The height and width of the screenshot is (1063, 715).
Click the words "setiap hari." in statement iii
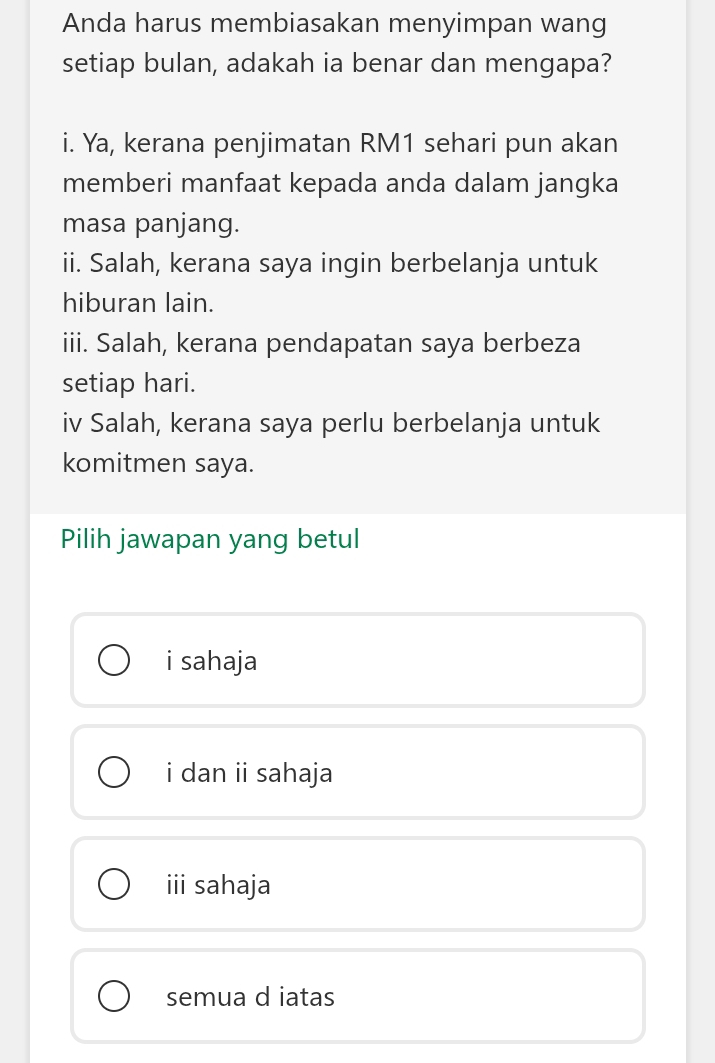click(x=129, y=382)
